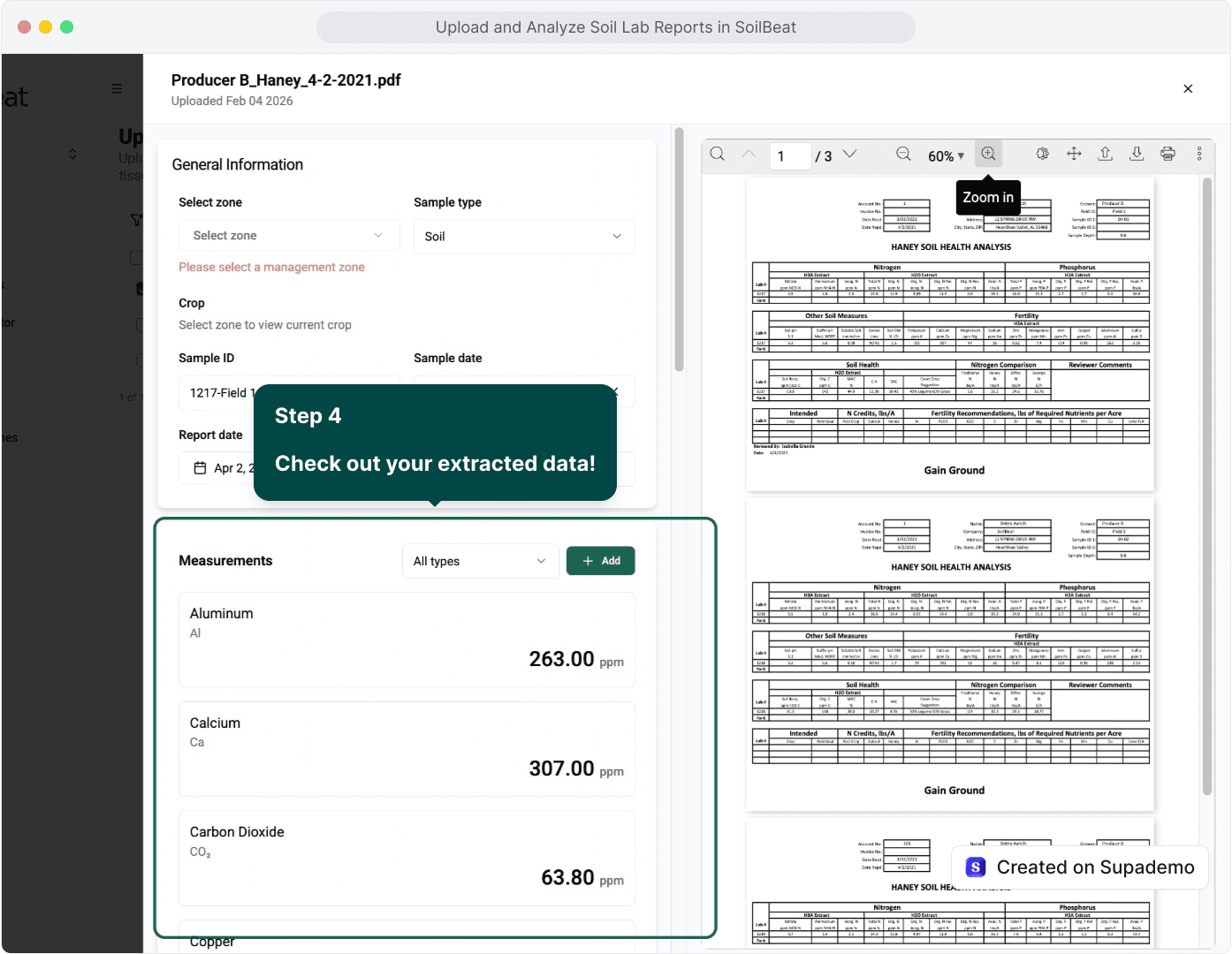Viewport: 1232px width, 954px height.
Task: Click the window title address bar
Action: click(616, 27)
